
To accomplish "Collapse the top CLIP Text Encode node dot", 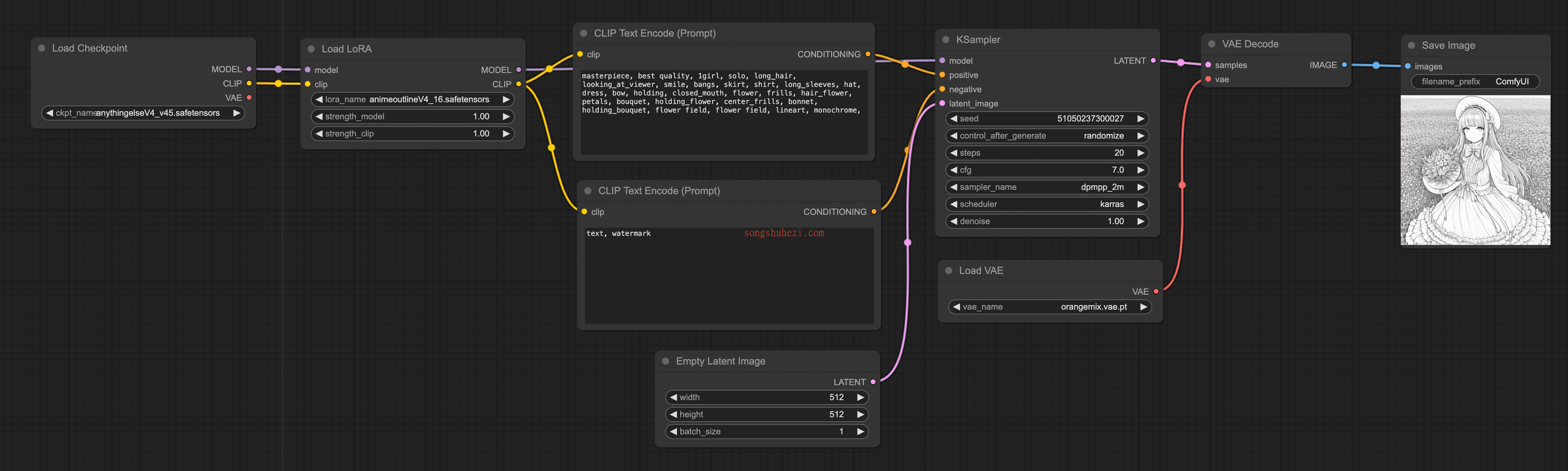I will [584, 33].
